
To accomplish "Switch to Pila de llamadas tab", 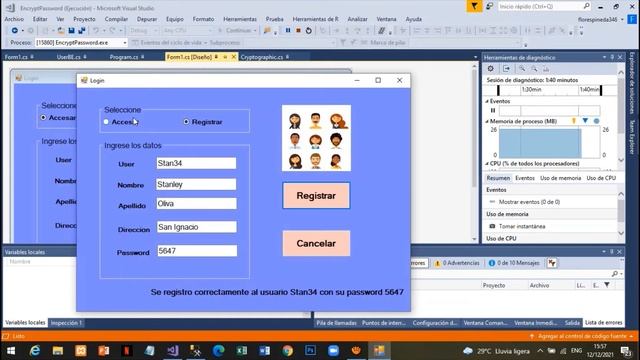I will 336,323.
